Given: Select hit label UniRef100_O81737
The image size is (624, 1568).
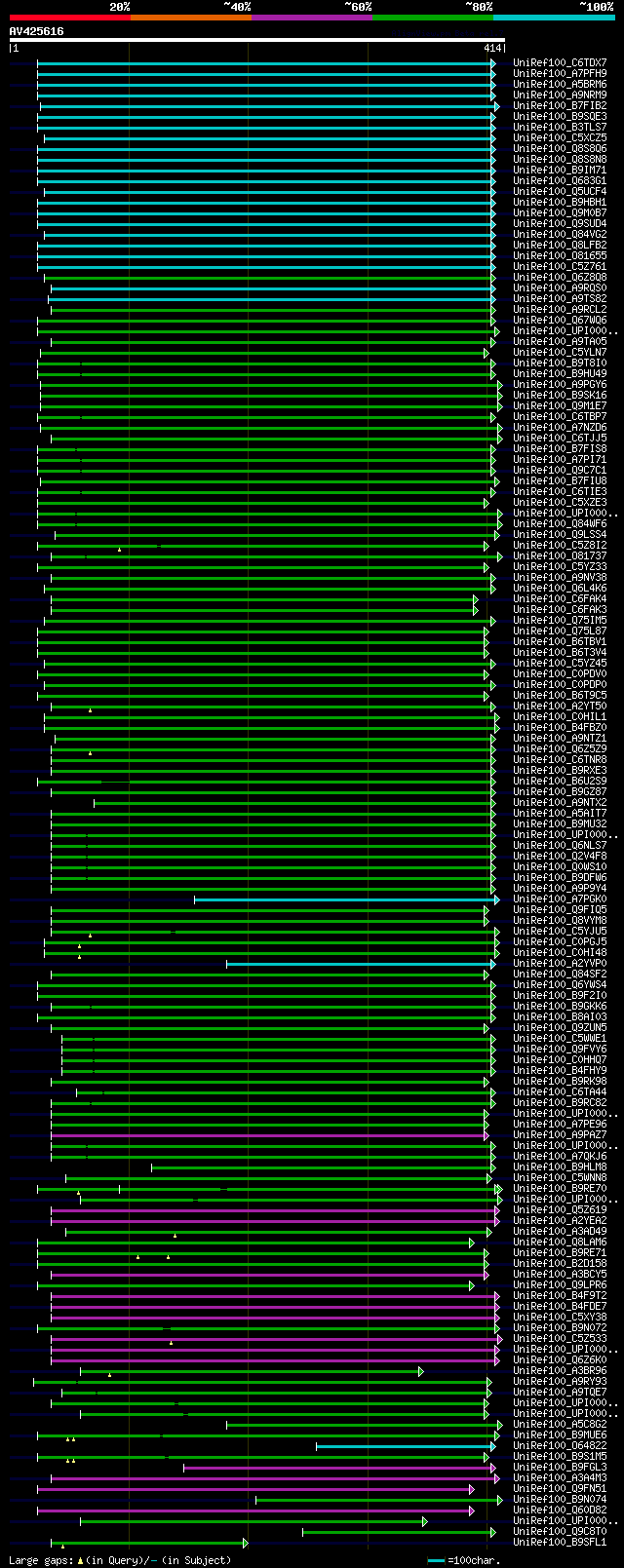Looking at the screenshot, I should pos(560,555).
